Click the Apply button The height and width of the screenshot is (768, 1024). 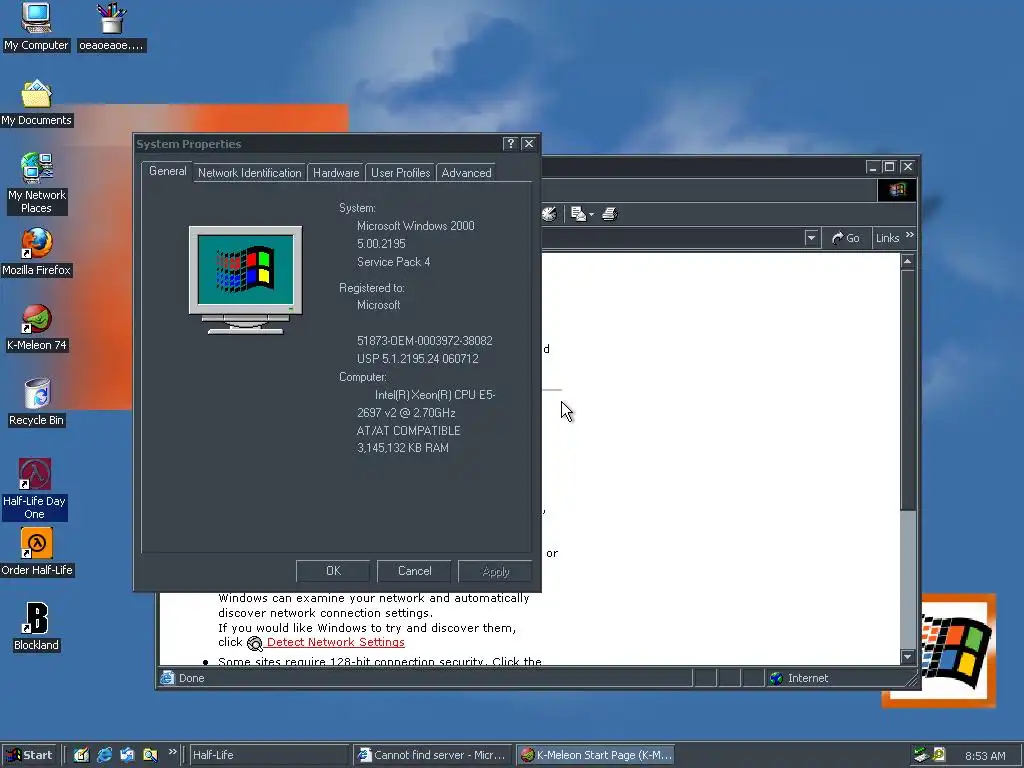tap(496, 571)
